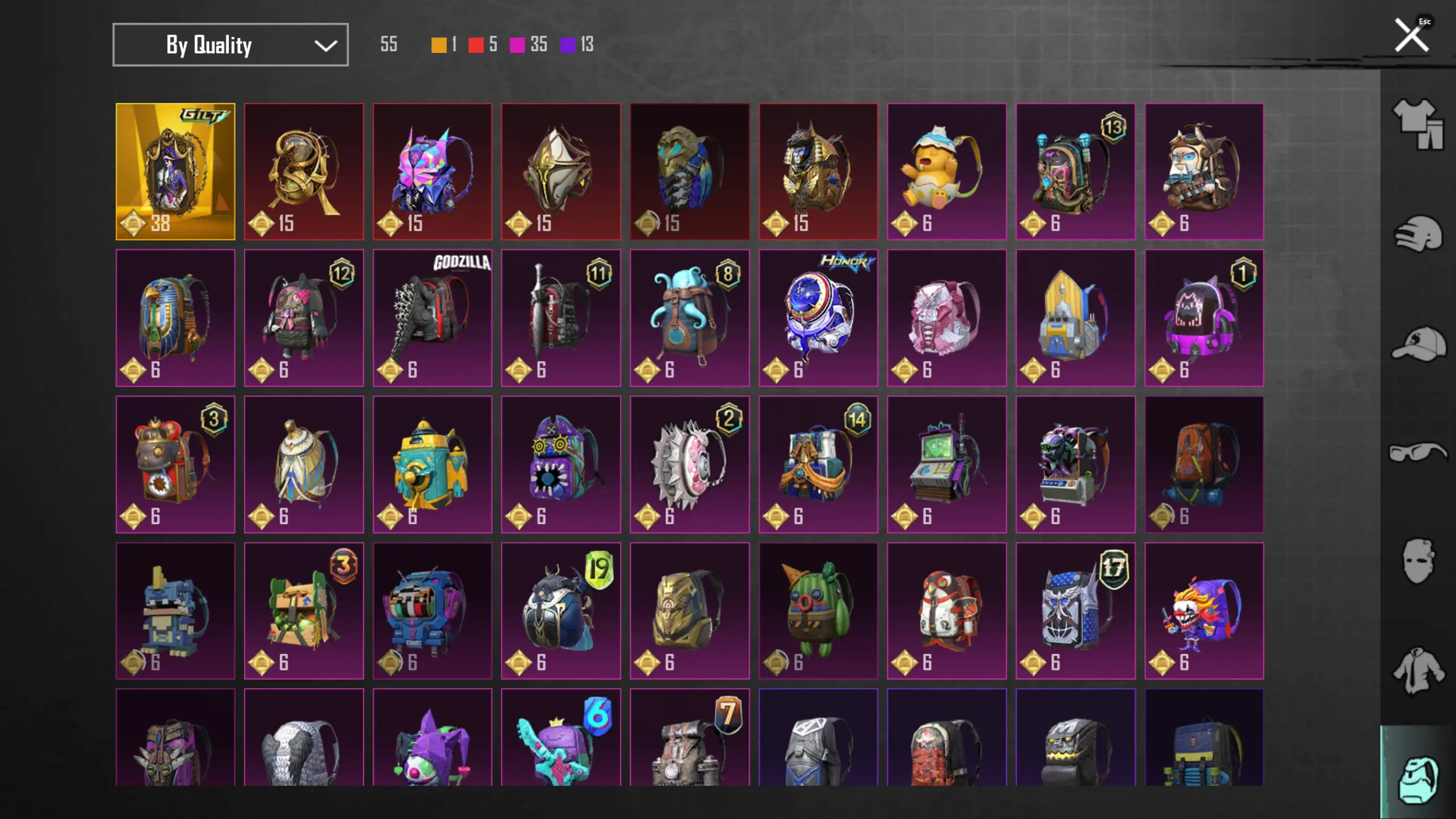
Task: Open the baseball cap category icon
Action: [x=1418, y=344]
